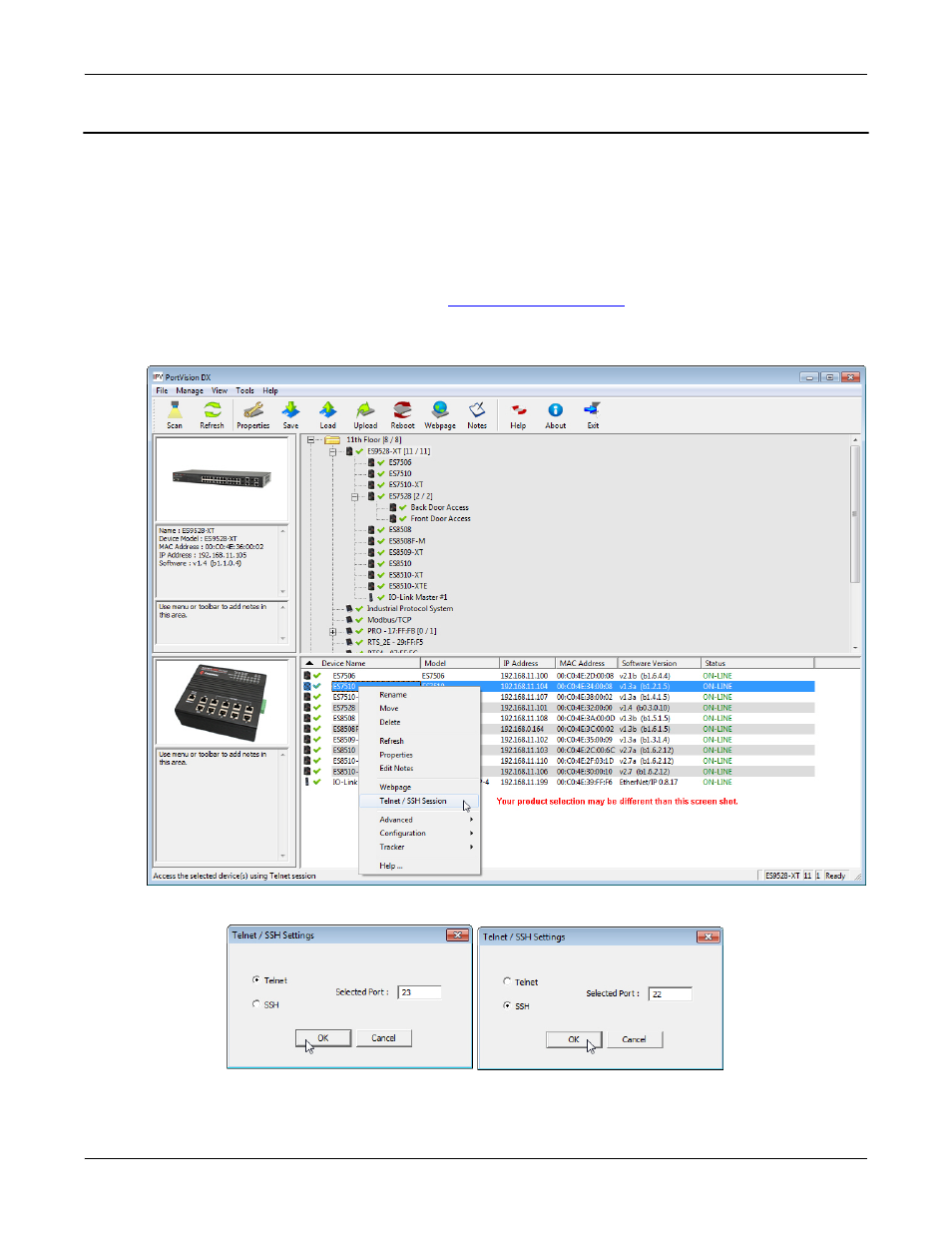Choose Webpage from context menu
Viewport: 952px width, 1233px height.
[419, 787]
